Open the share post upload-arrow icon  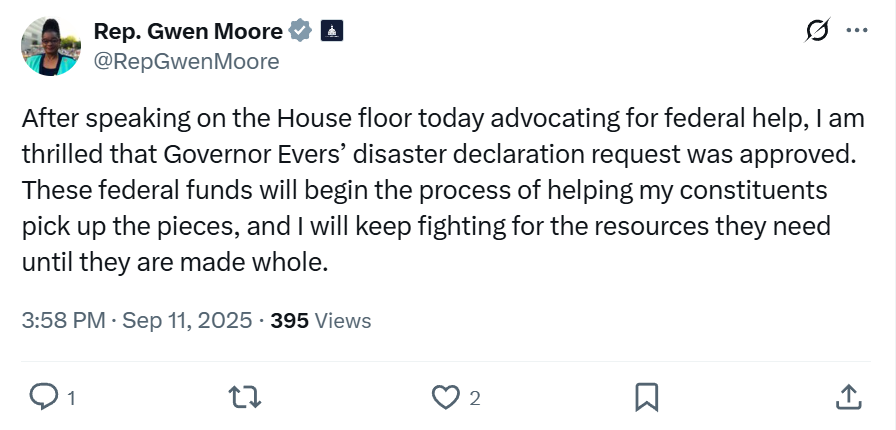pyautogui.click(x=849, y=397)
